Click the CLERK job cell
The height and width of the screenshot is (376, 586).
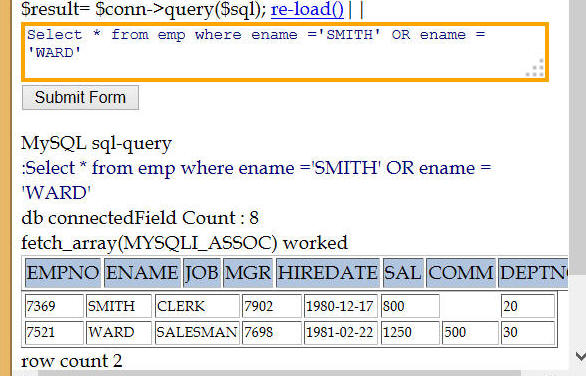point(197,306)
